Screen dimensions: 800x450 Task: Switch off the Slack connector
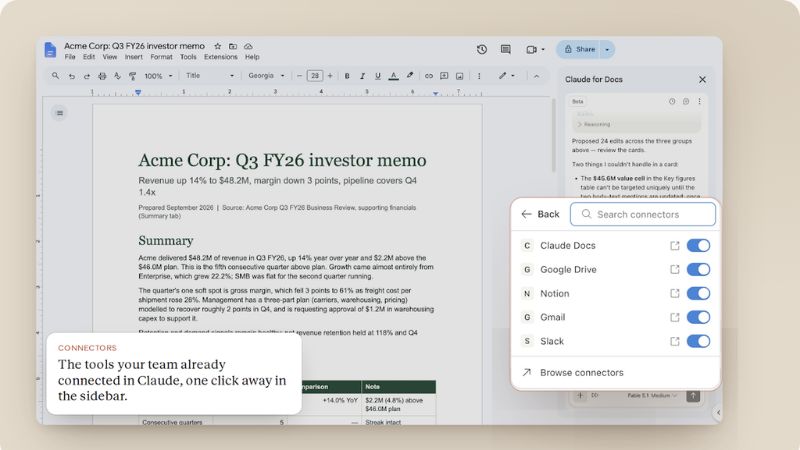[x=698, y=341]
